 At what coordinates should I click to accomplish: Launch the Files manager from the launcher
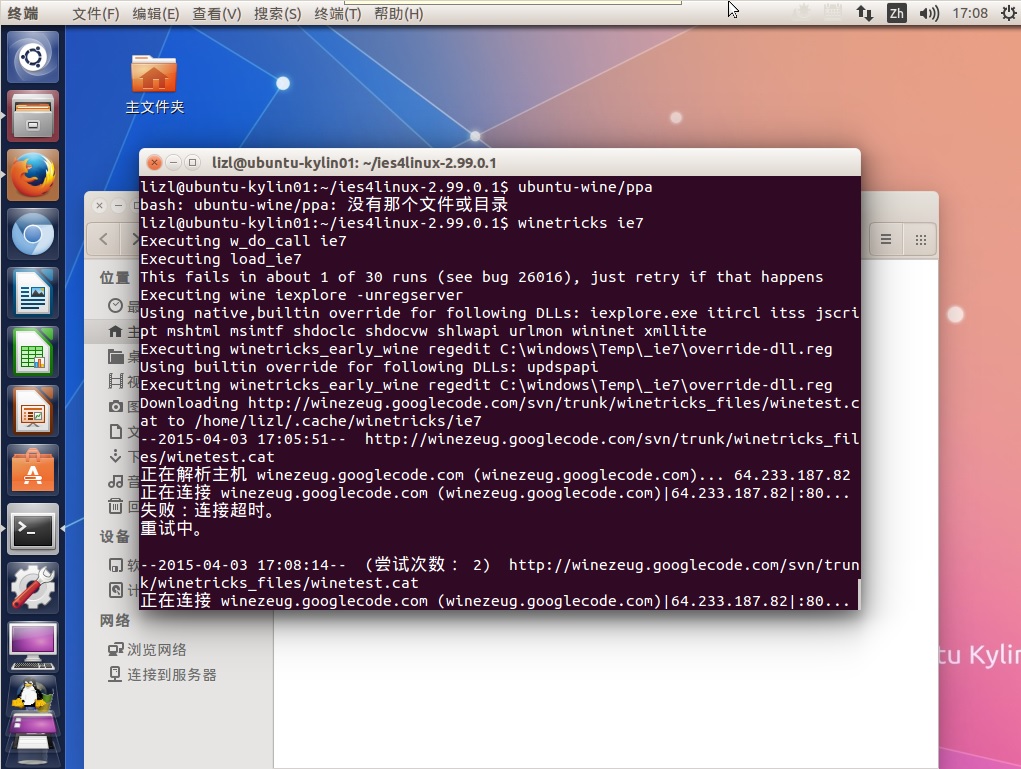click(33, 117)
